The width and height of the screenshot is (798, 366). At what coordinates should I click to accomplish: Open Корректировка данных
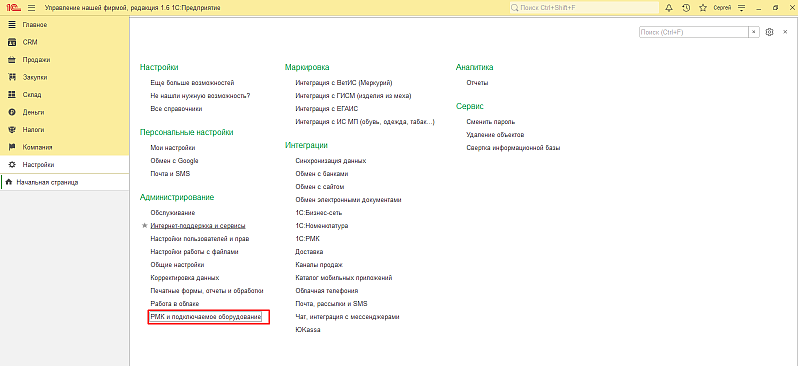[185, 278]
